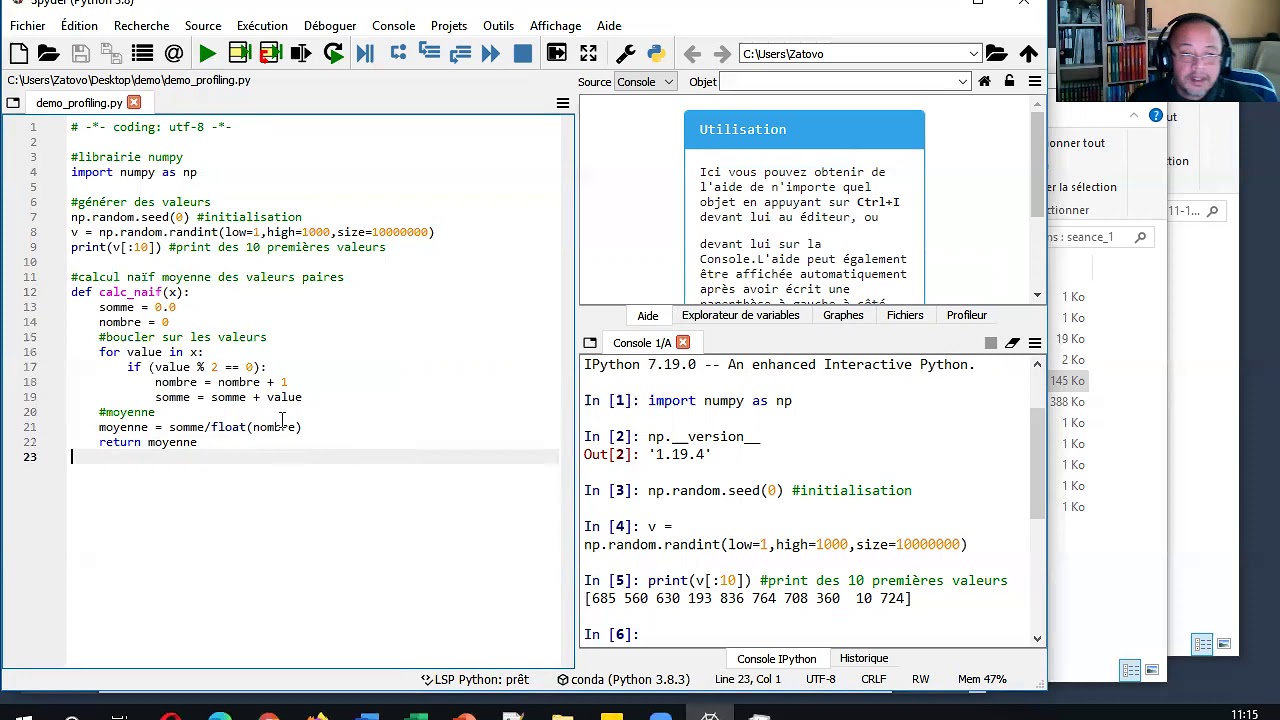The image size is (1280, 720).
Task: Click the @ symbol toolbar icon
Action: (174, 54)
